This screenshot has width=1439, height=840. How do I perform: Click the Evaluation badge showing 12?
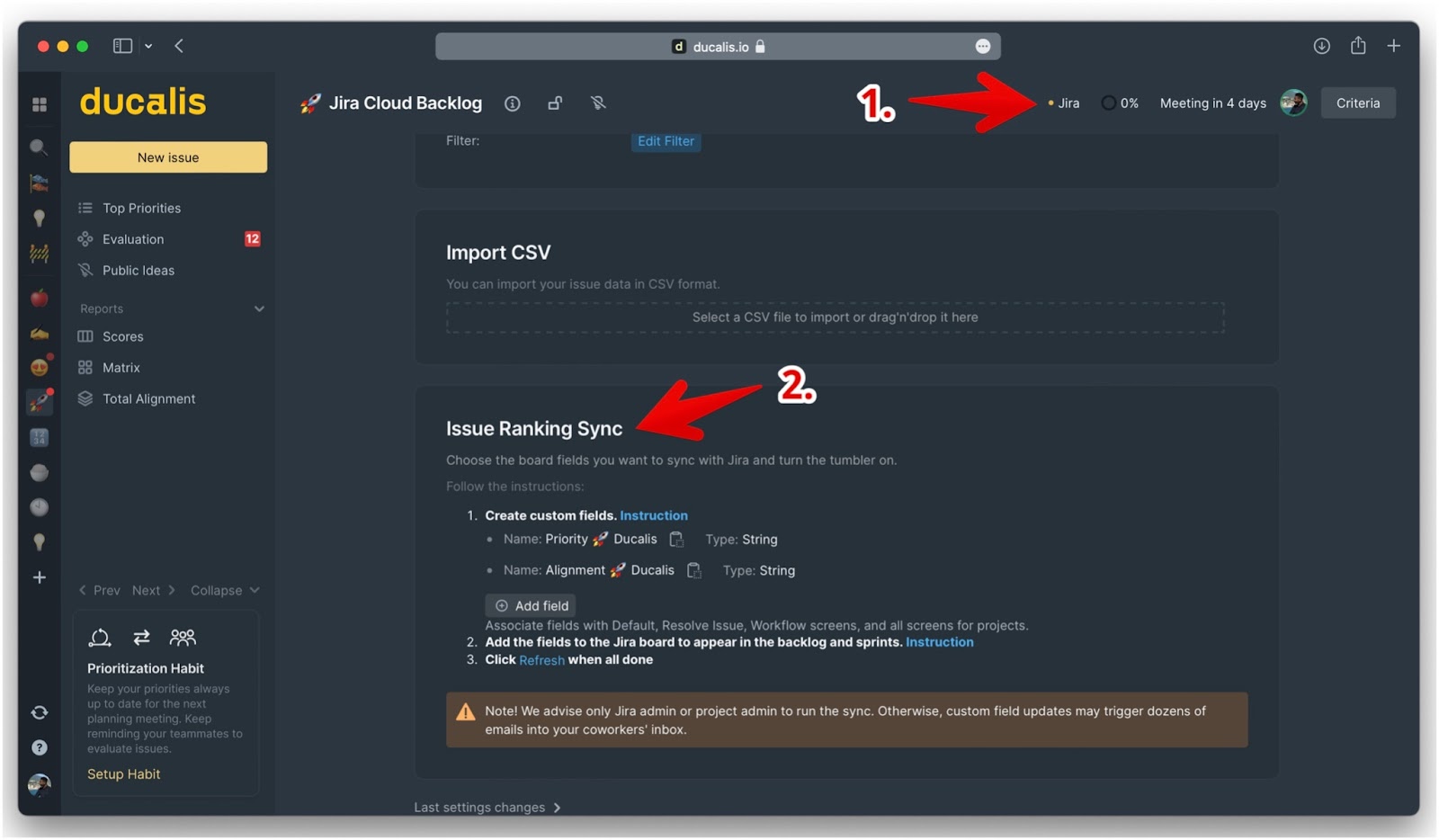pos(253,239)
